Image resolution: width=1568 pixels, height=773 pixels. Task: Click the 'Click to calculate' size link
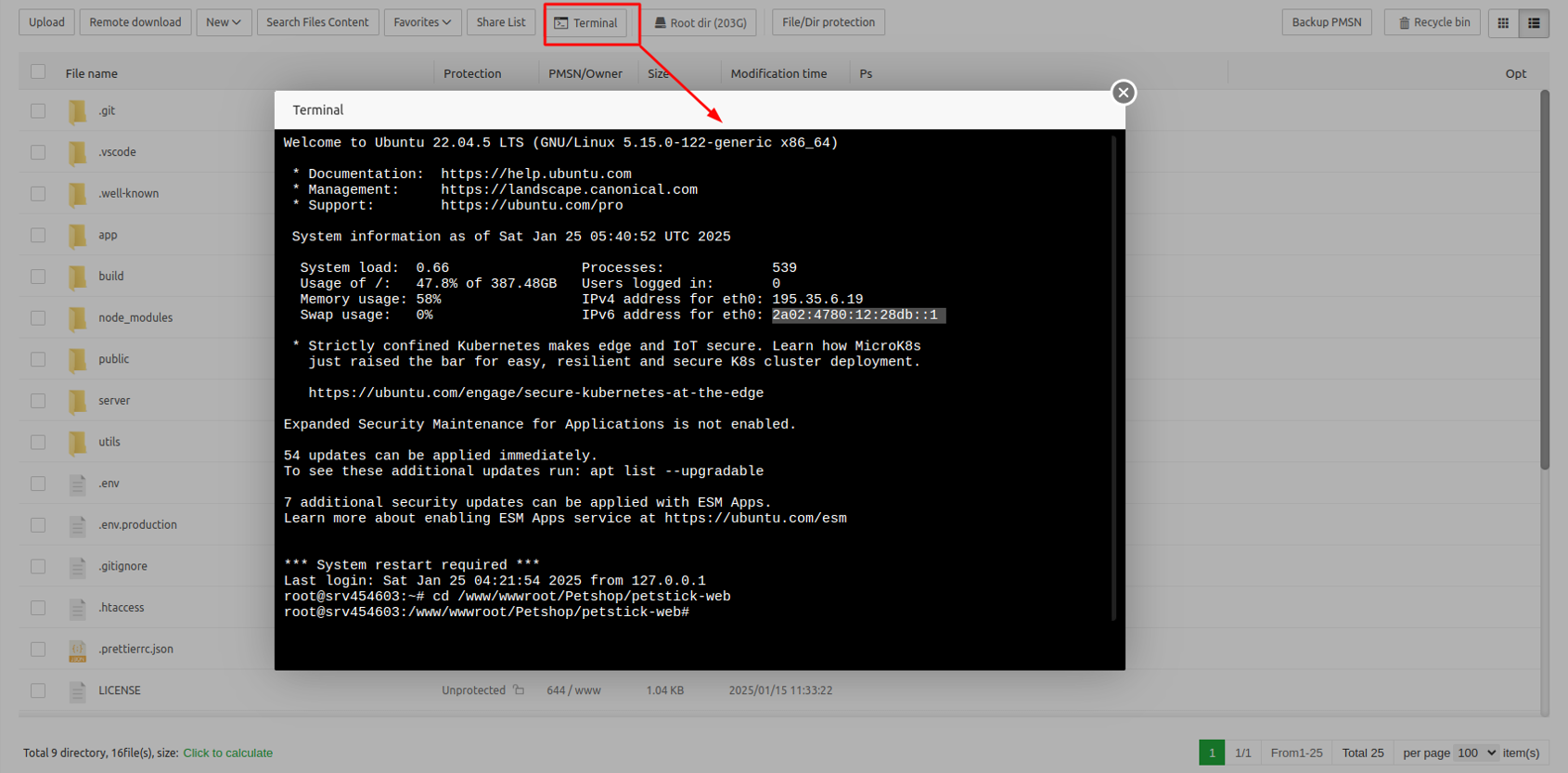[227, 754]
